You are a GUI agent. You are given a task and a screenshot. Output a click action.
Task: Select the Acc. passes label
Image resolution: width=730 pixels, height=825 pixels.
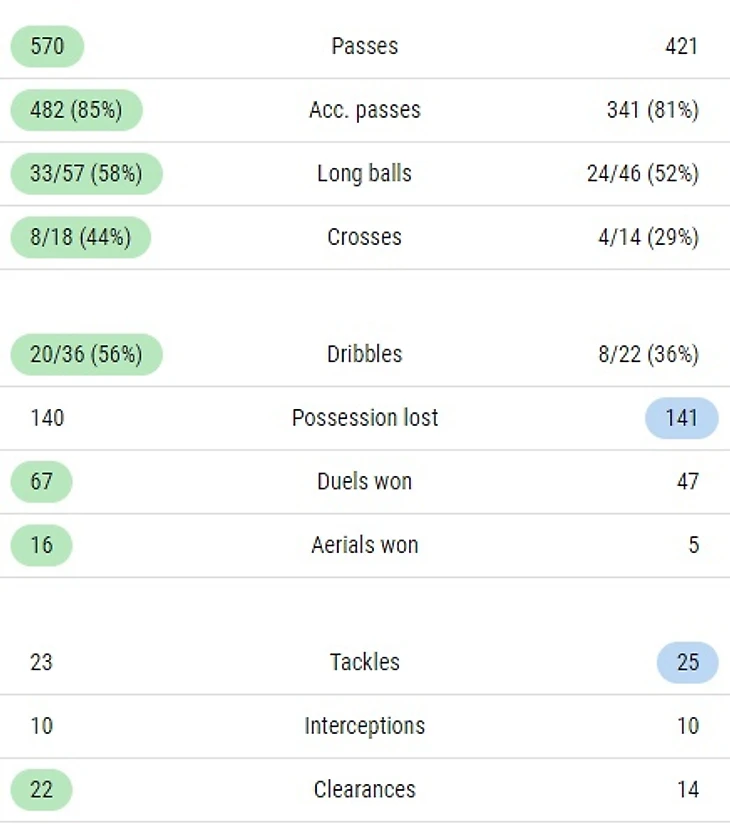pyautogui.click(x=365, y=110)
